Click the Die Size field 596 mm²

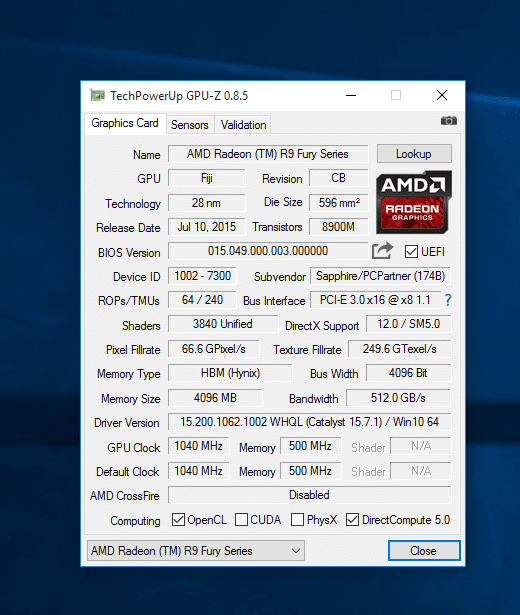pos(338,203)
